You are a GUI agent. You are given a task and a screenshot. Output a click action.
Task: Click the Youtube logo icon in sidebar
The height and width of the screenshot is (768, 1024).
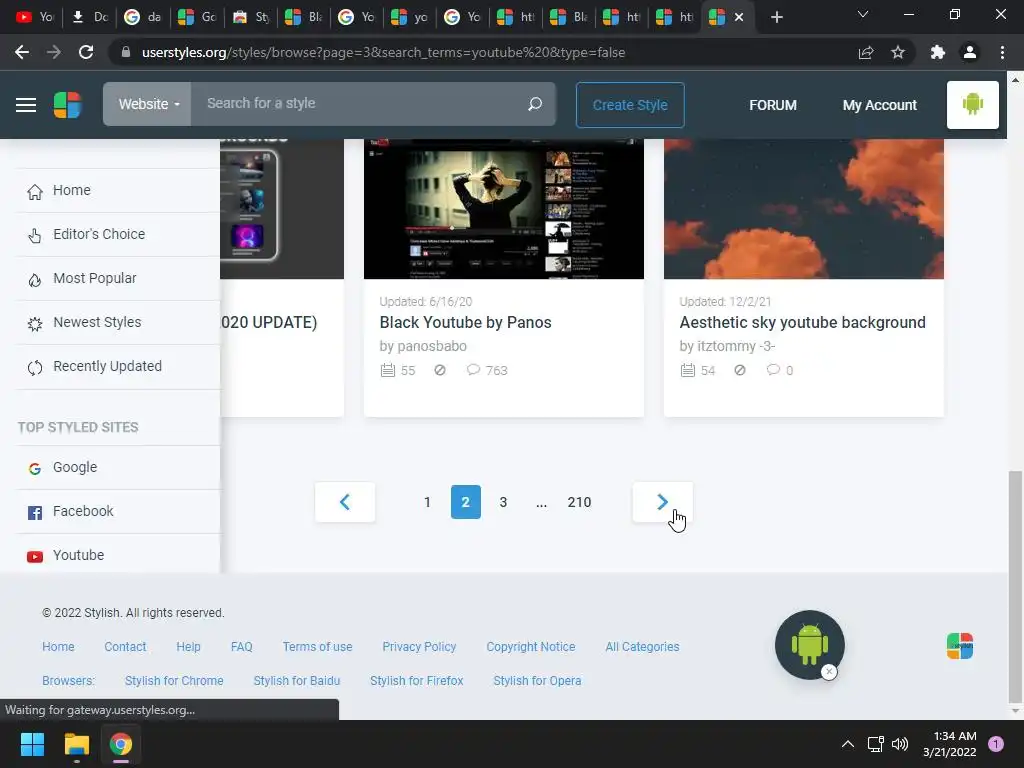35,556
